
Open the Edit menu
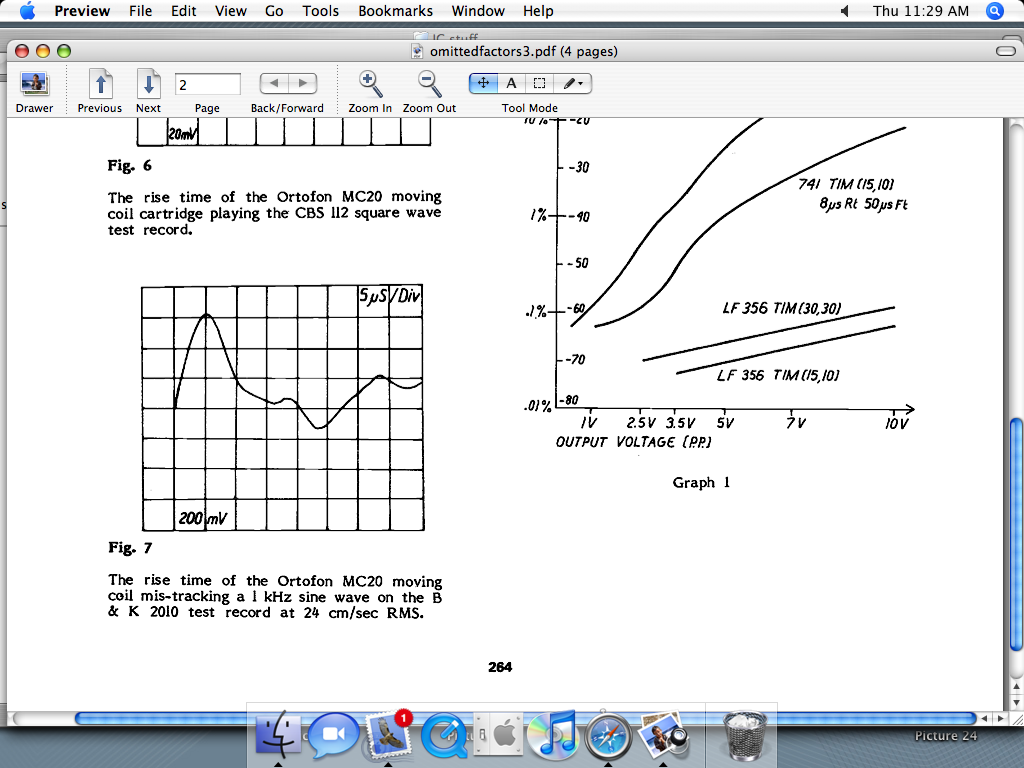coord(184,11)
